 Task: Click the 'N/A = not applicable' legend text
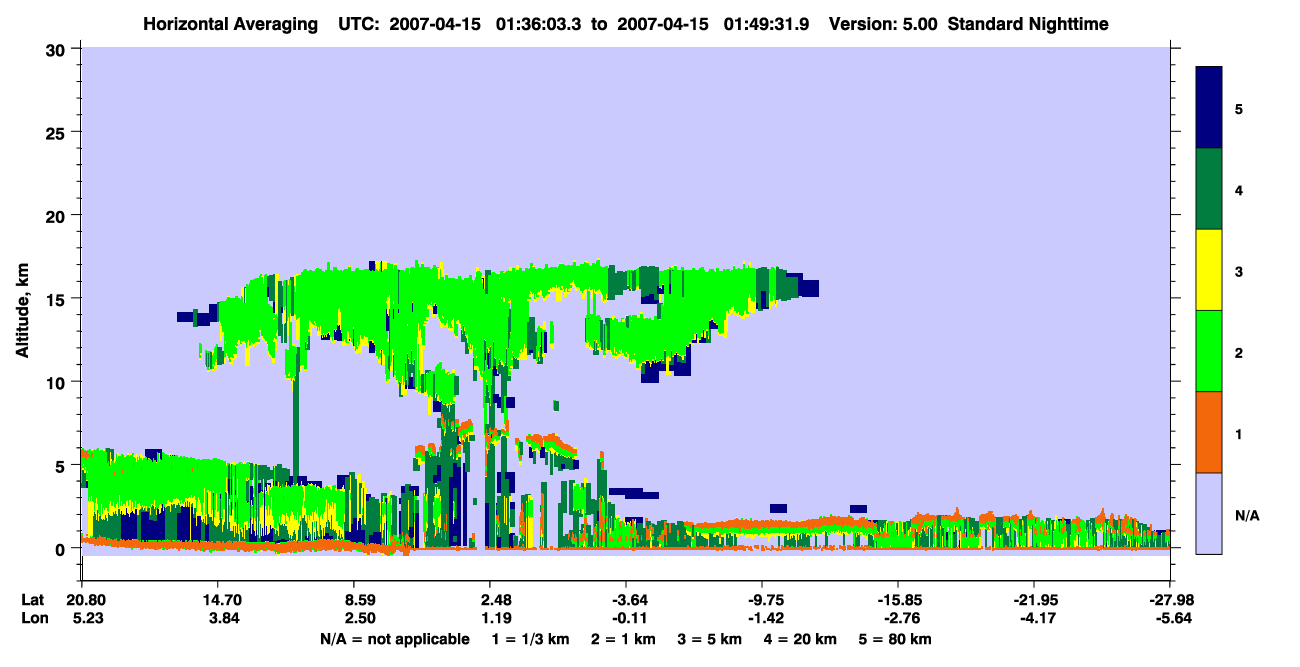pos(394,639)
